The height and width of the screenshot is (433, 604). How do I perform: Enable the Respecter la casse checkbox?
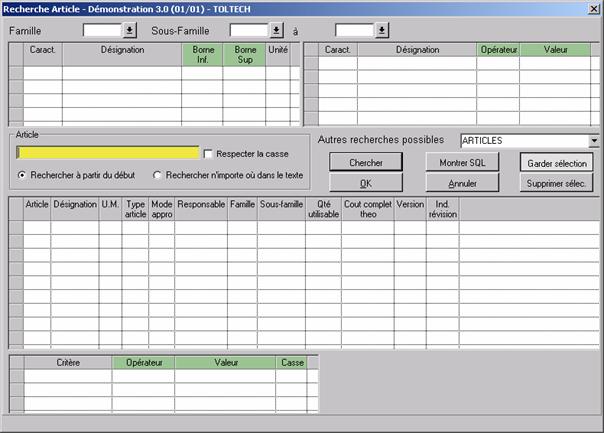[x=208, y=154]
